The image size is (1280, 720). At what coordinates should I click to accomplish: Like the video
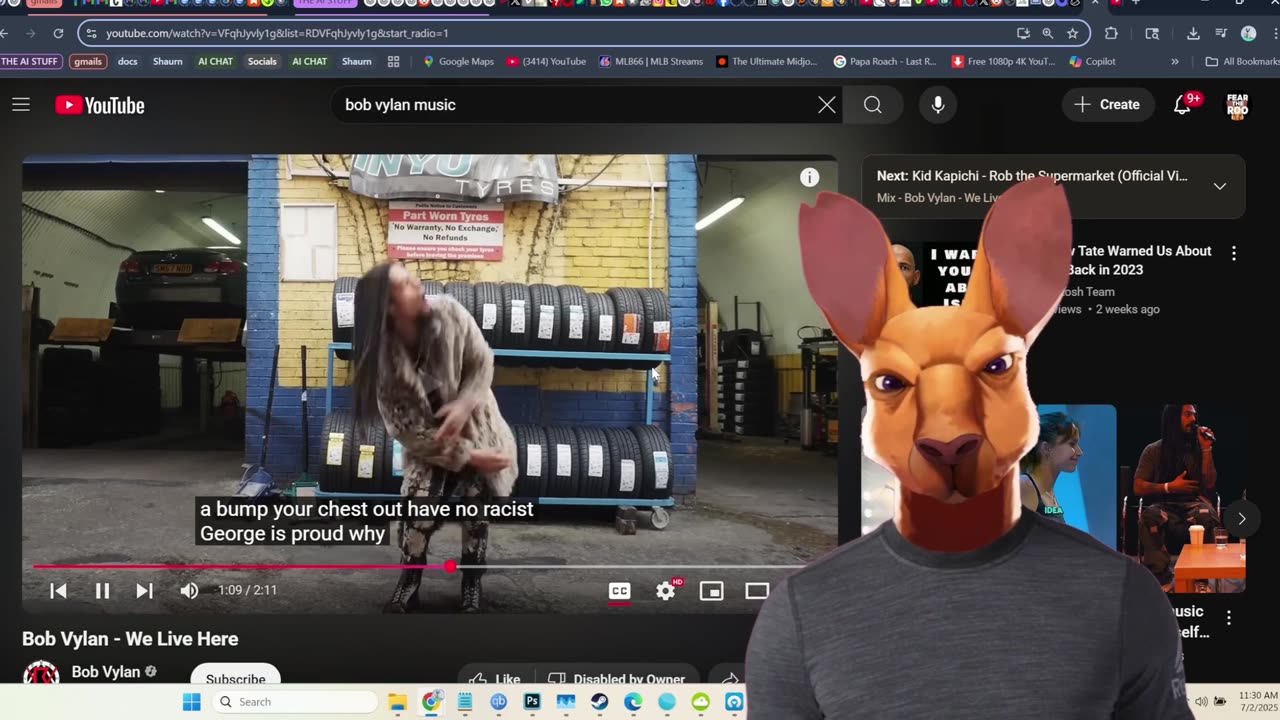tap(495, 678)
